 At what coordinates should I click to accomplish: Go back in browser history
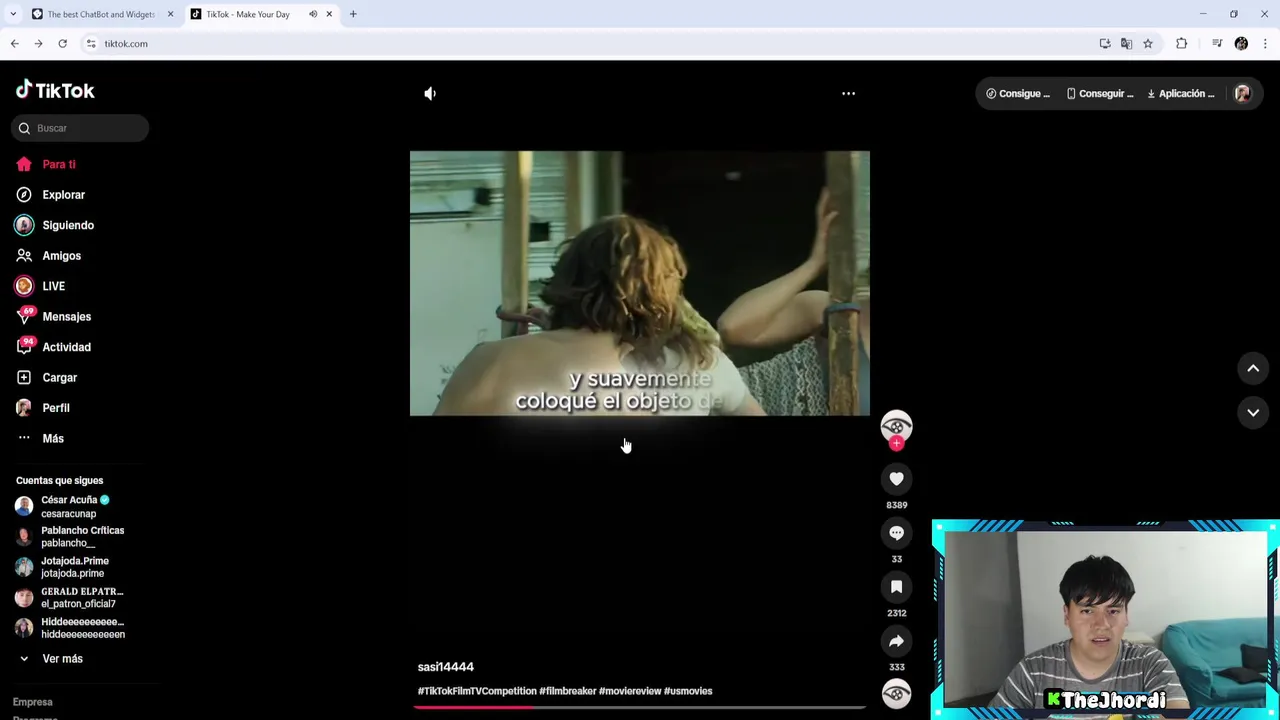15,44
